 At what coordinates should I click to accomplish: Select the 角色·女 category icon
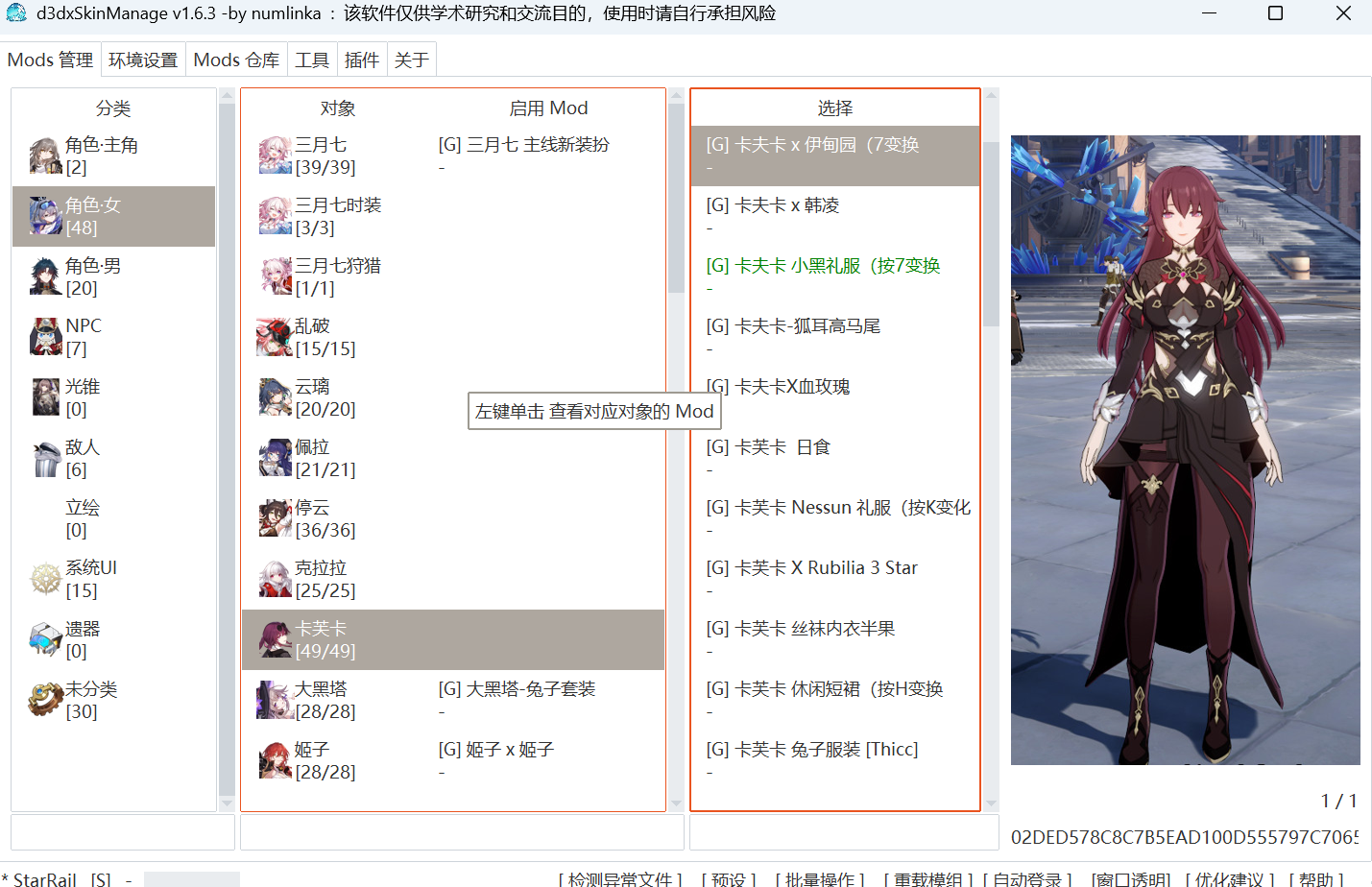pyautogui.click(x=45, y=217)
